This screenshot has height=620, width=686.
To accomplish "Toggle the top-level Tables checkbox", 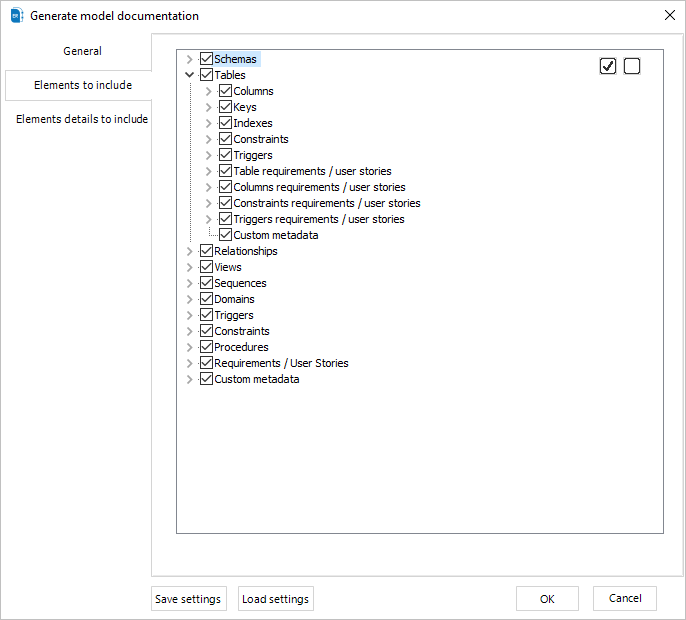I will point(206,75).
